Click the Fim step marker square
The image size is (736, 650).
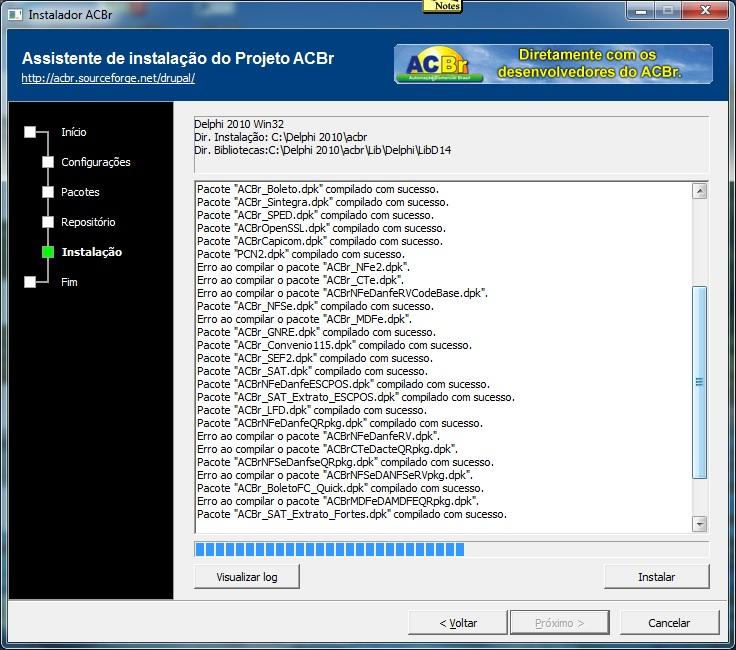(x=30, y=282)
